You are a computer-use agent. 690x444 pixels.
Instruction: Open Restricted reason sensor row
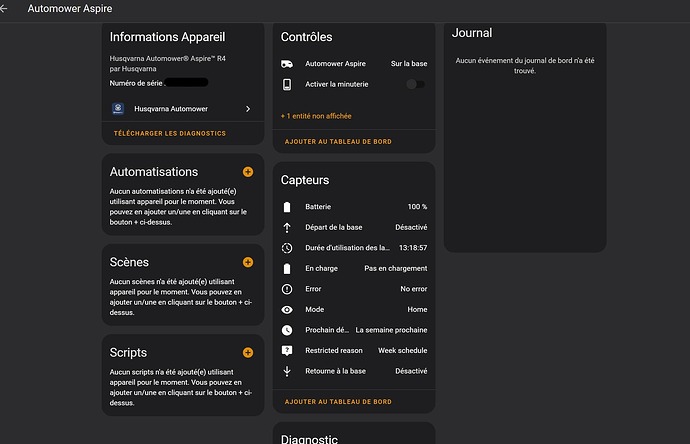click(x=354, y=351)
